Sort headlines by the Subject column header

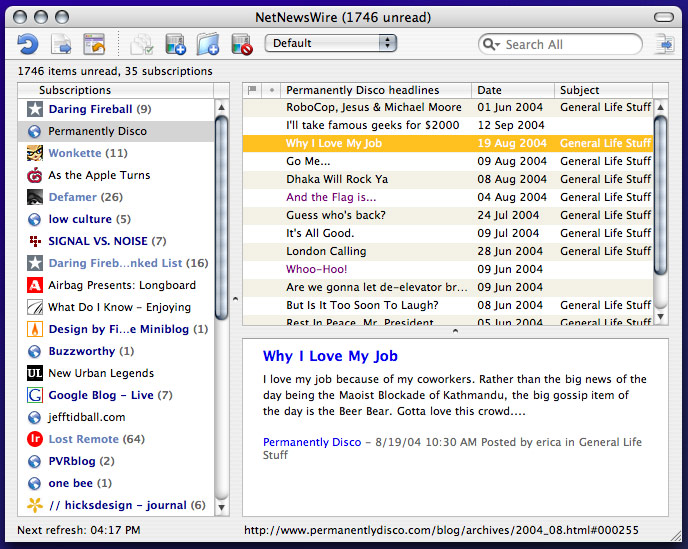point(604,90)
